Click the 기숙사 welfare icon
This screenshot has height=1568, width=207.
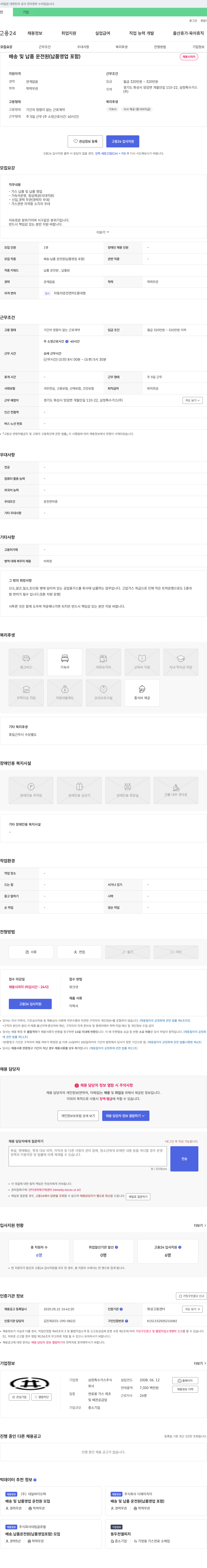pyautogui.click(x=64, y=662)
